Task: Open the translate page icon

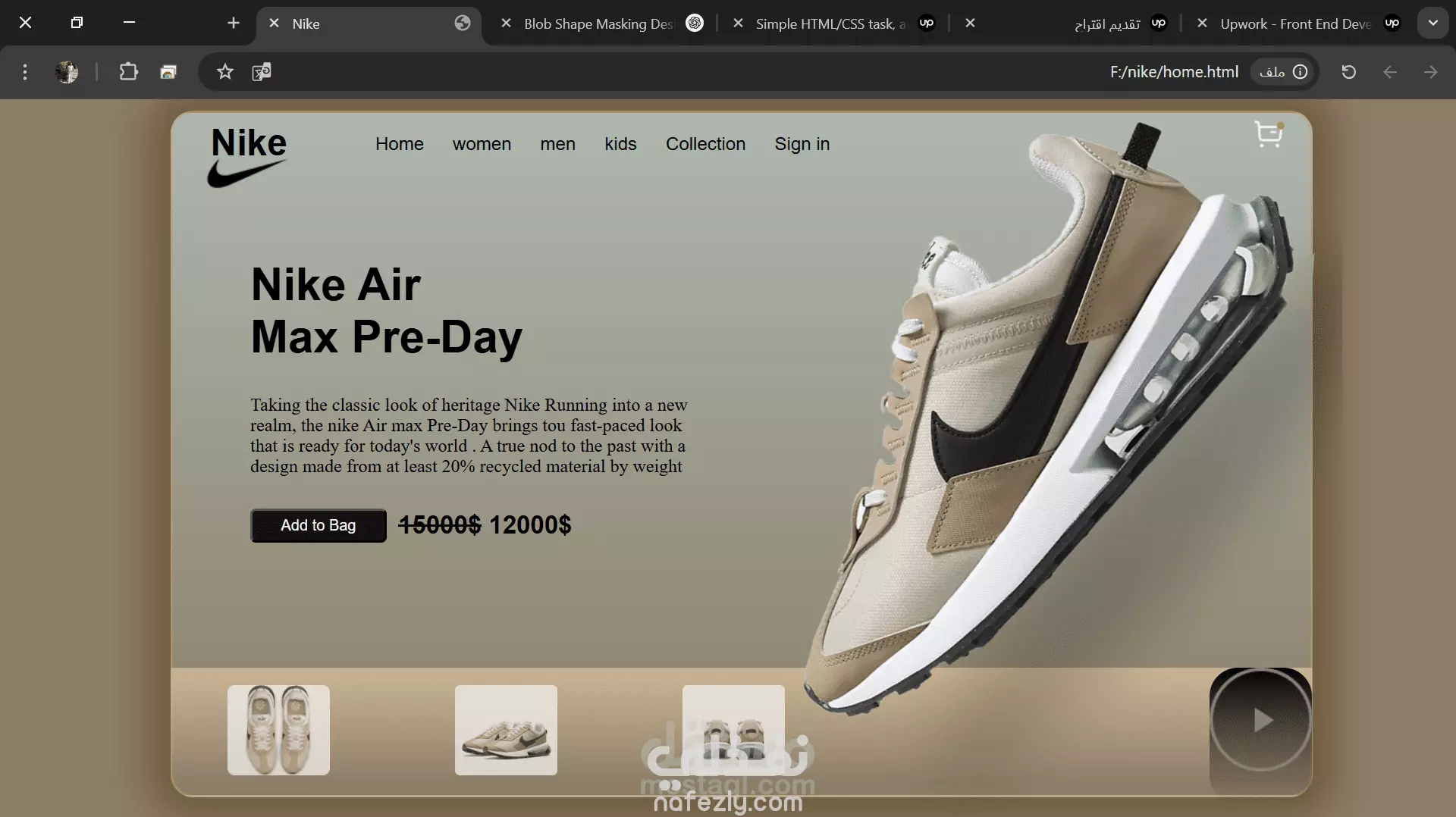Action: coord(262,72)
